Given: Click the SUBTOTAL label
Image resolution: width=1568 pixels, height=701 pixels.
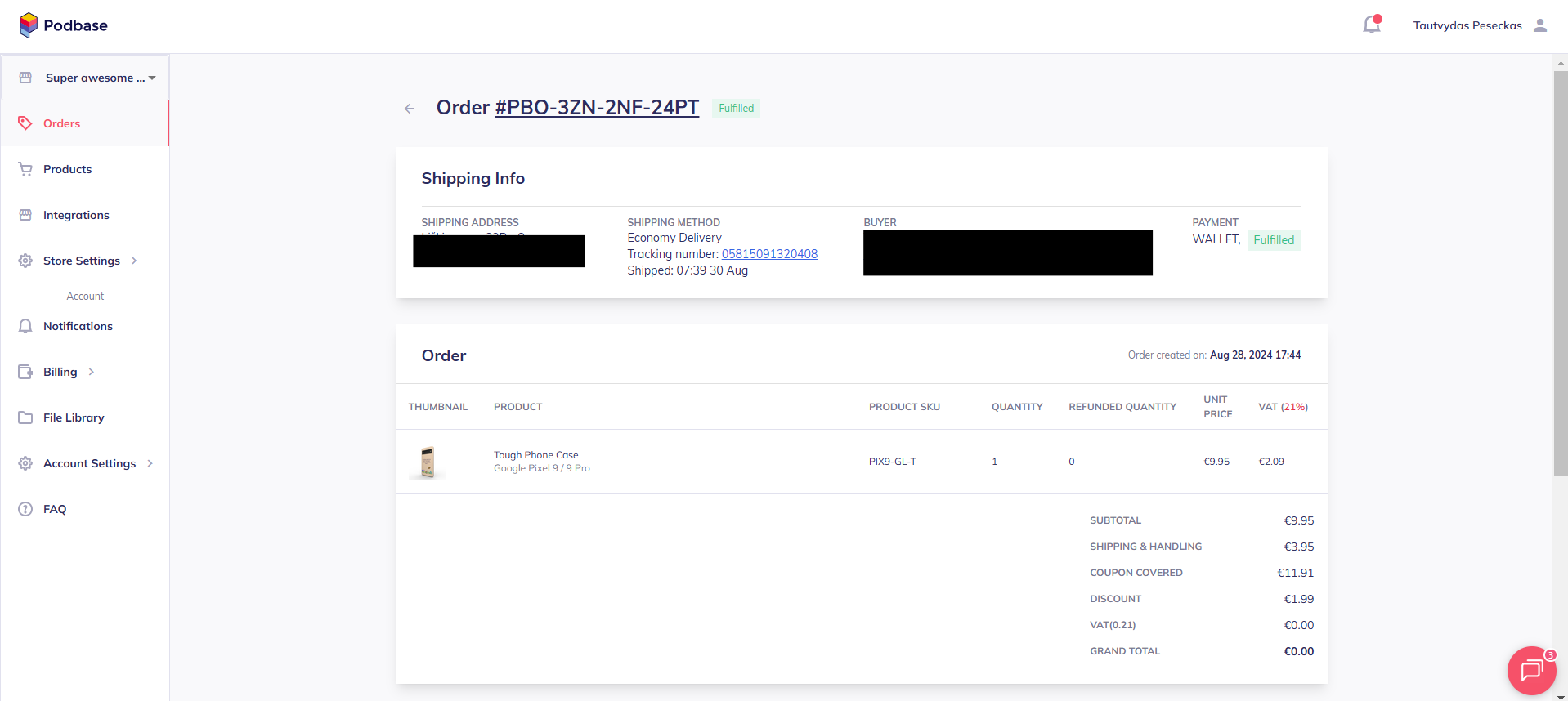Looking at the screenshot, I should (1115, 520).
